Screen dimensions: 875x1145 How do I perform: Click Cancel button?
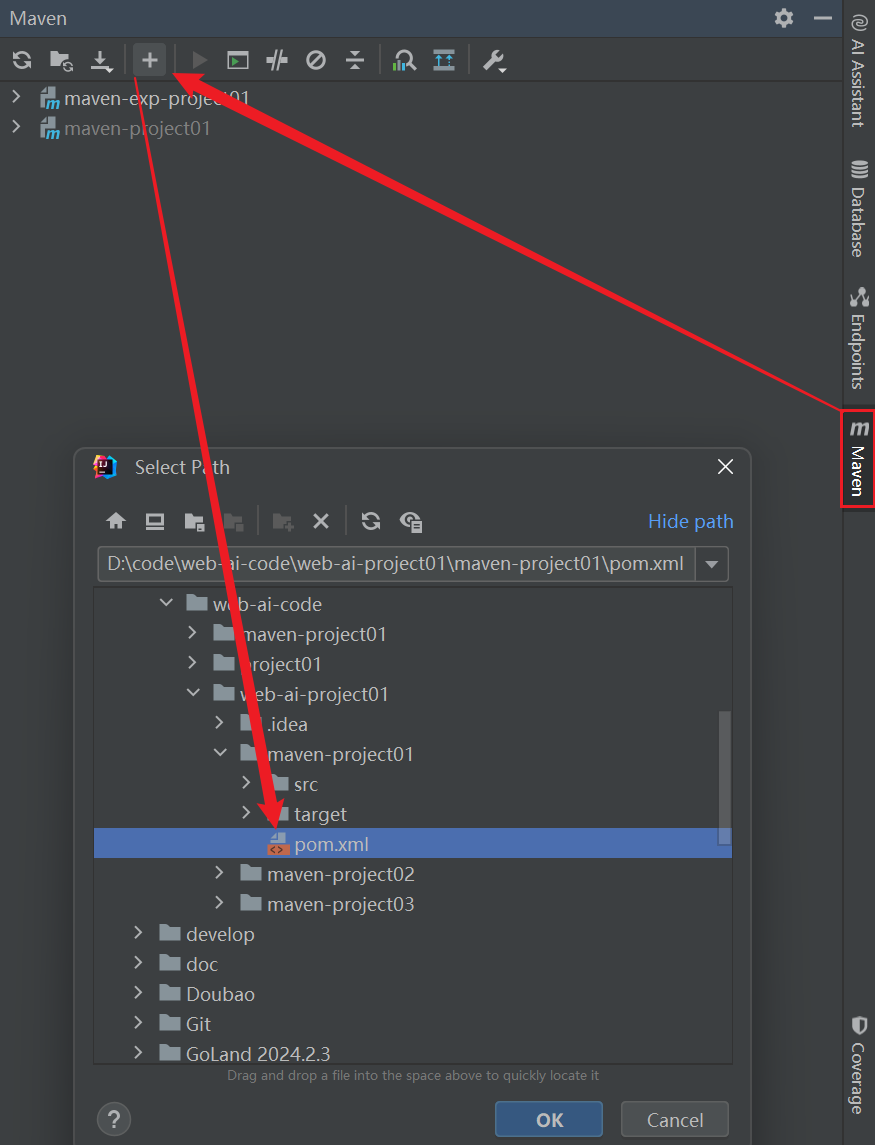[675, 1119]
